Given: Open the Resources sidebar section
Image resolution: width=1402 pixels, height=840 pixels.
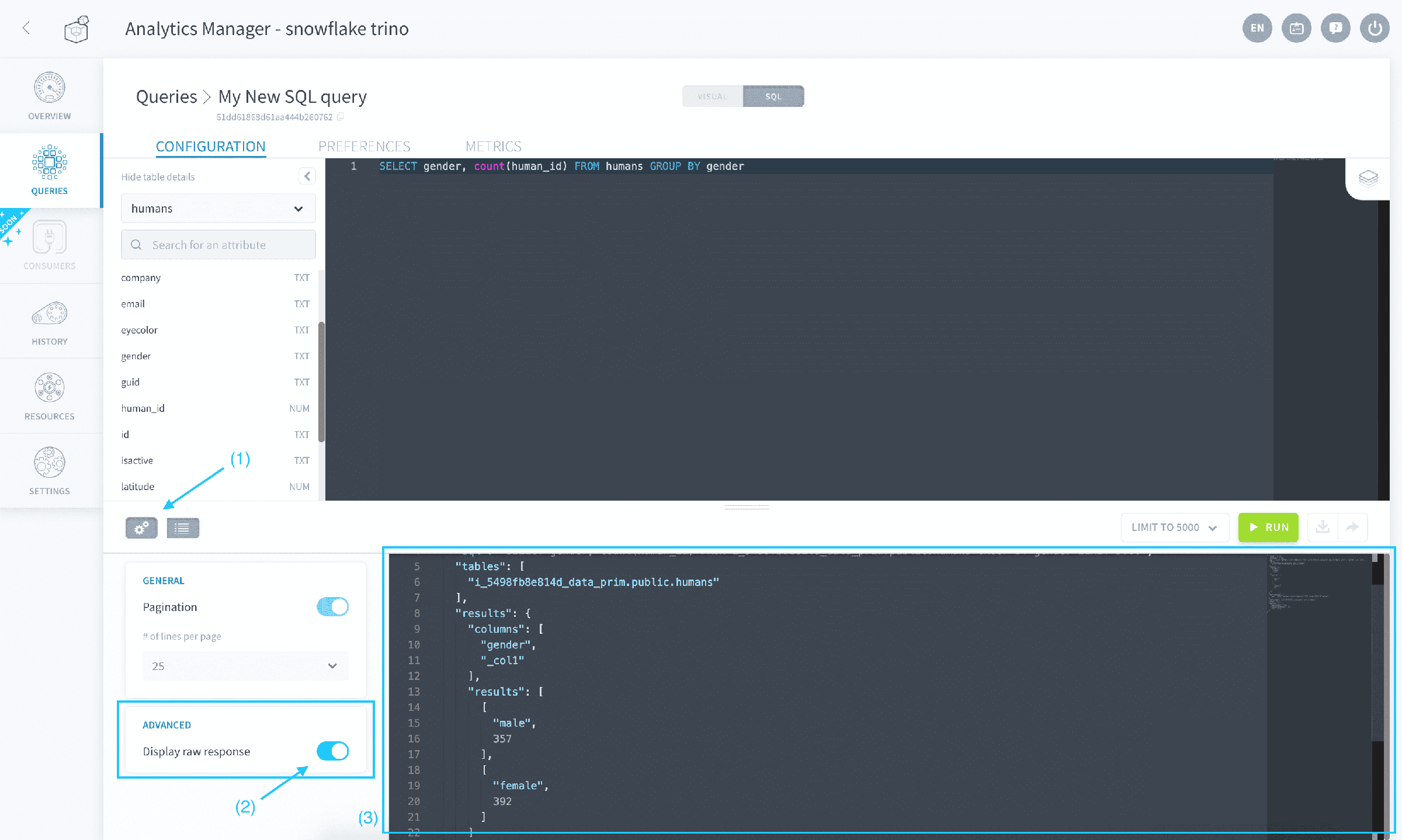Looking at the screenshot, I should (50, 396).
